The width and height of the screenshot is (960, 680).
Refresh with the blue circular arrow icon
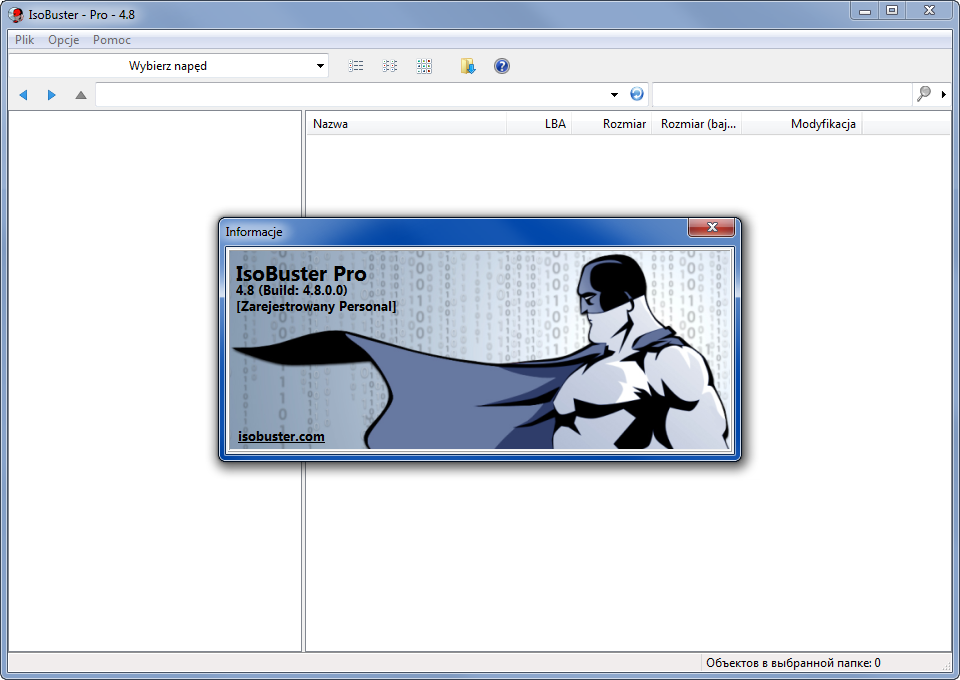tap(637, 94)
